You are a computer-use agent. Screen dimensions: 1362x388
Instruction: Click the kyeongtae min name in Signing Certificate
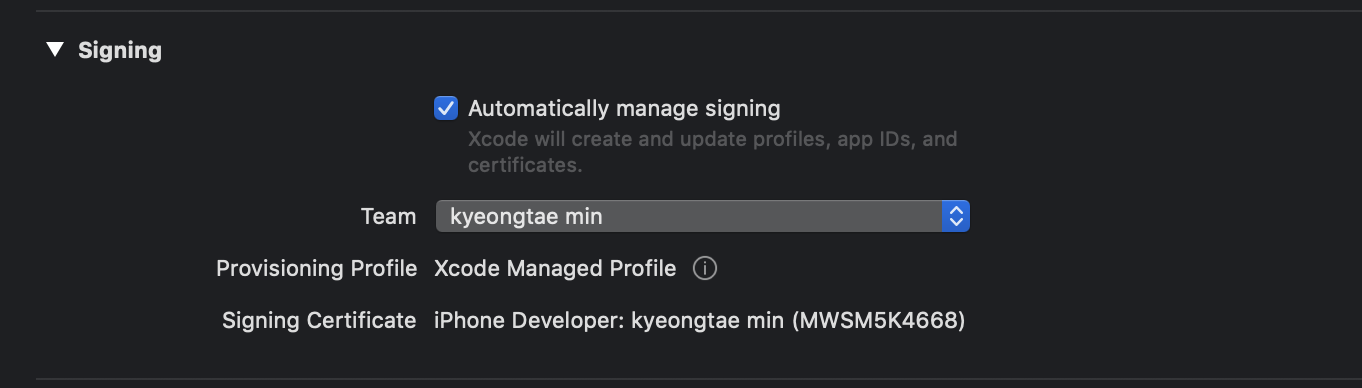pyautogui.click(x=706, y=321)
